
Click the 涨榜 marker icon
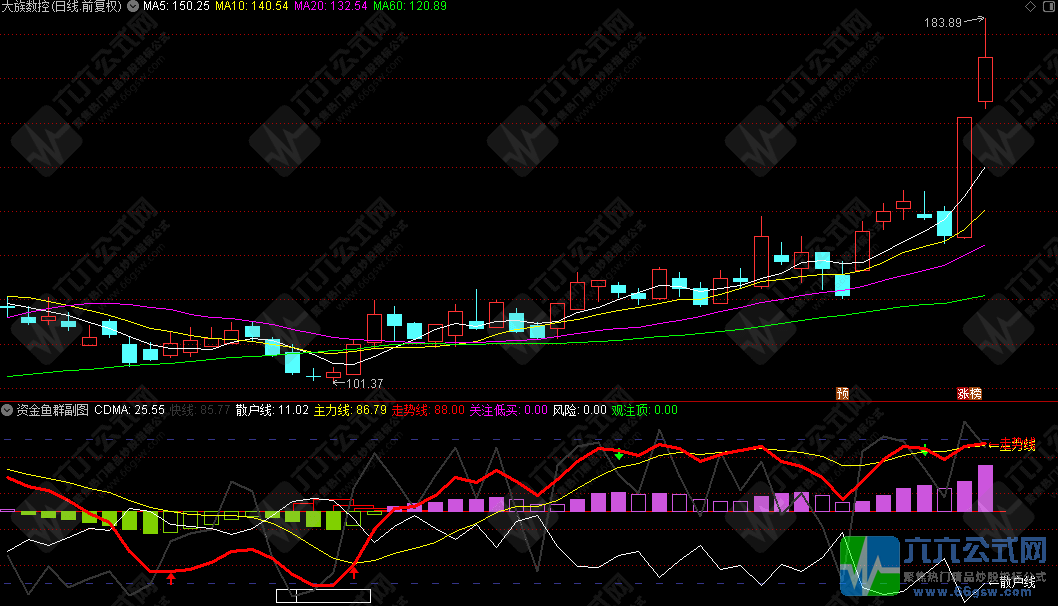click(x=968, y=394)
